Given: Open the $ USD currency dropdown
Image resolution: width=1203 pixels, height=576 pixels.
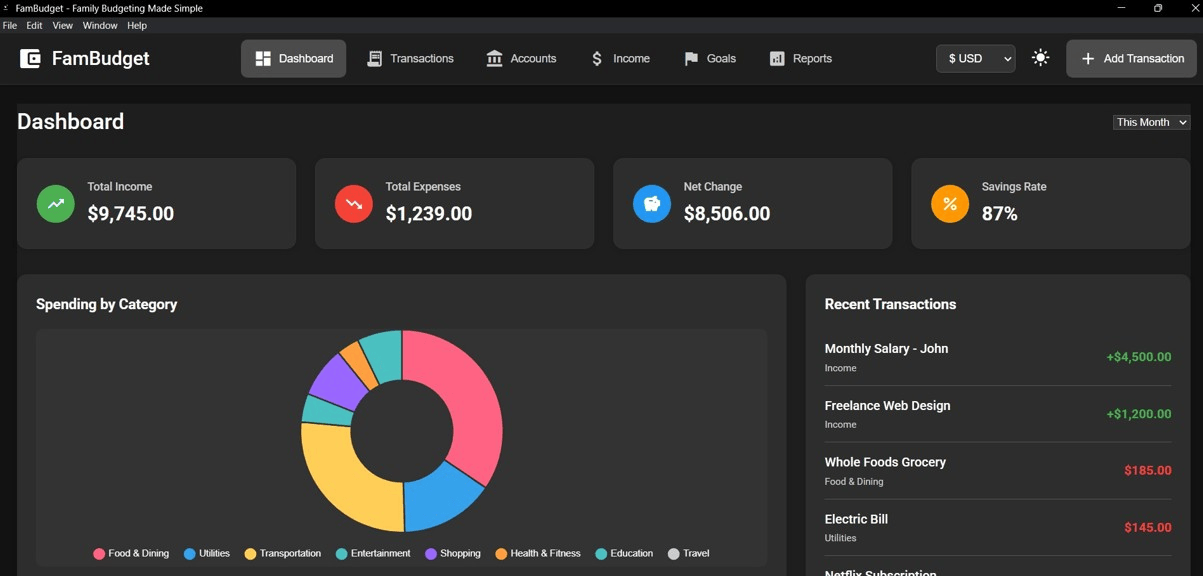Looking at the screenshot, I should click(x=975, y=58).
